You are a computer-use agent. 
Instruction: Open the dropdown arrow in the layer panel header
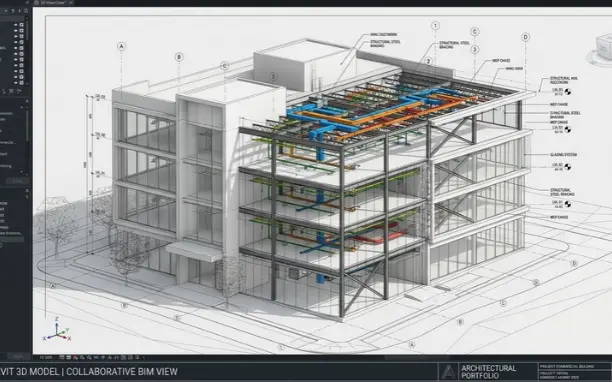[6, 11]
